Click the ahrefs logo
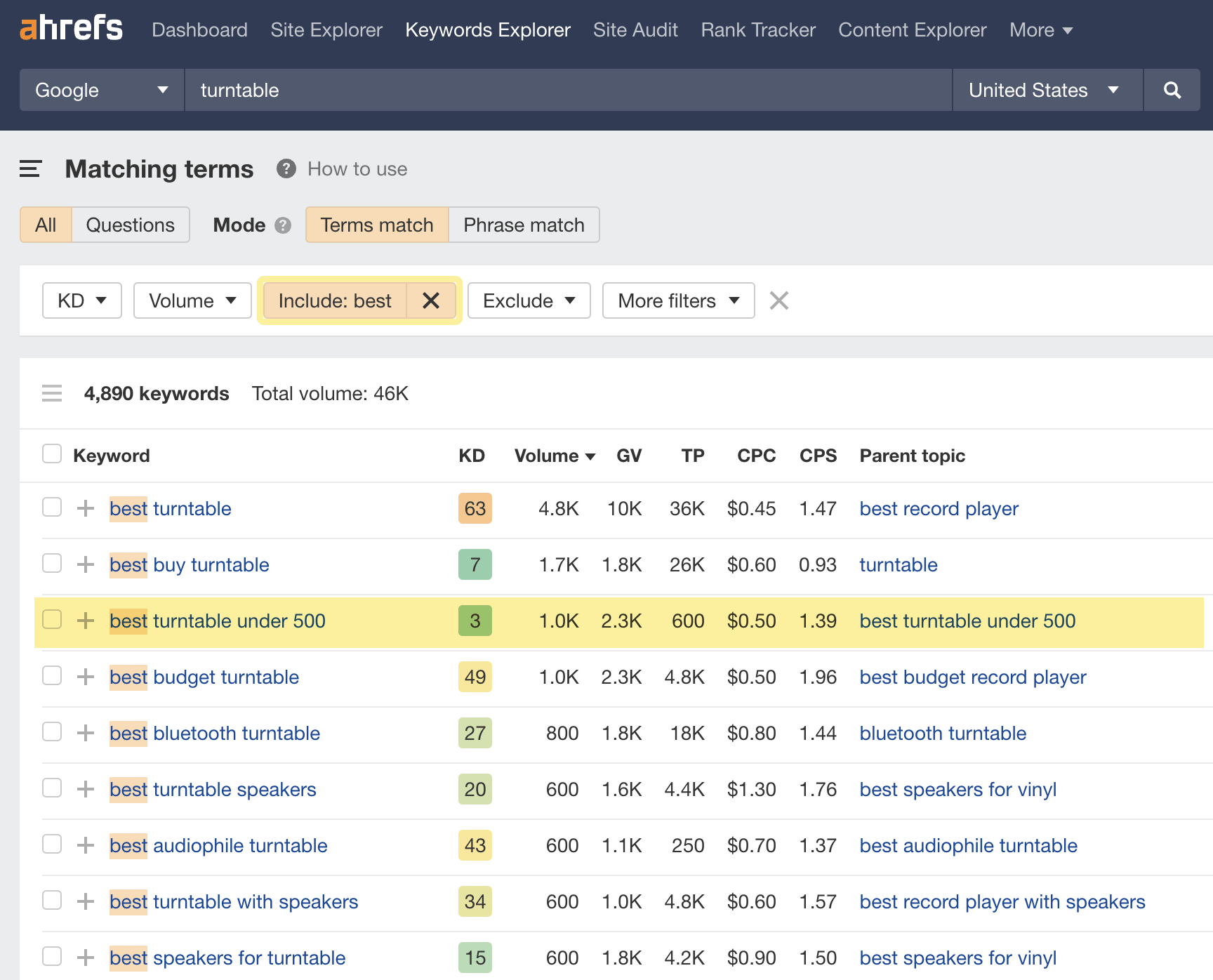 pyautogui.click(x=70, y=28)
